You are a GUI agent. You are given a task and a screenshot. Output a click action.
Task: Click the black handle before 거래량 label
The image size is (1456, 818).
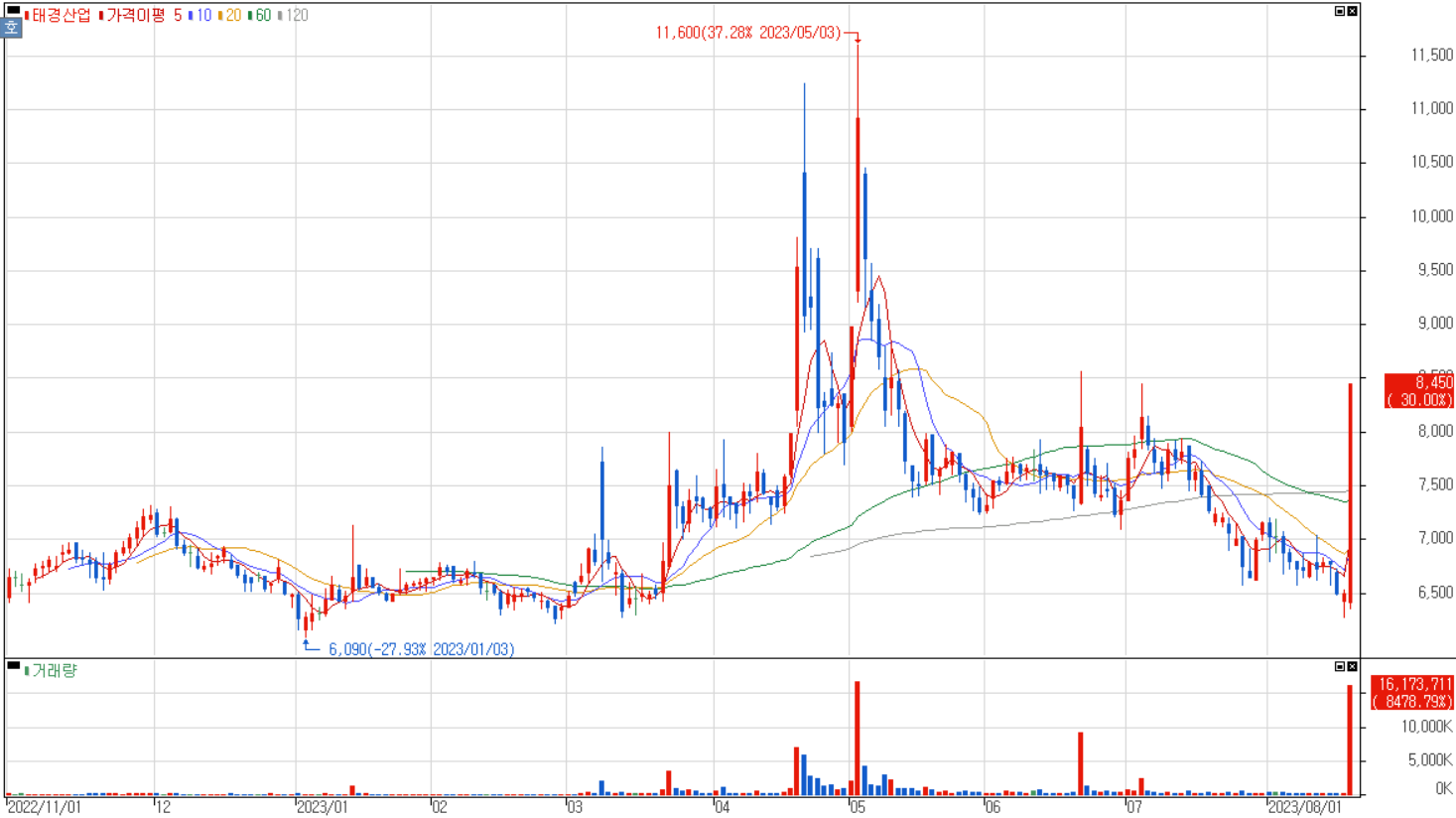coord(13,665)
